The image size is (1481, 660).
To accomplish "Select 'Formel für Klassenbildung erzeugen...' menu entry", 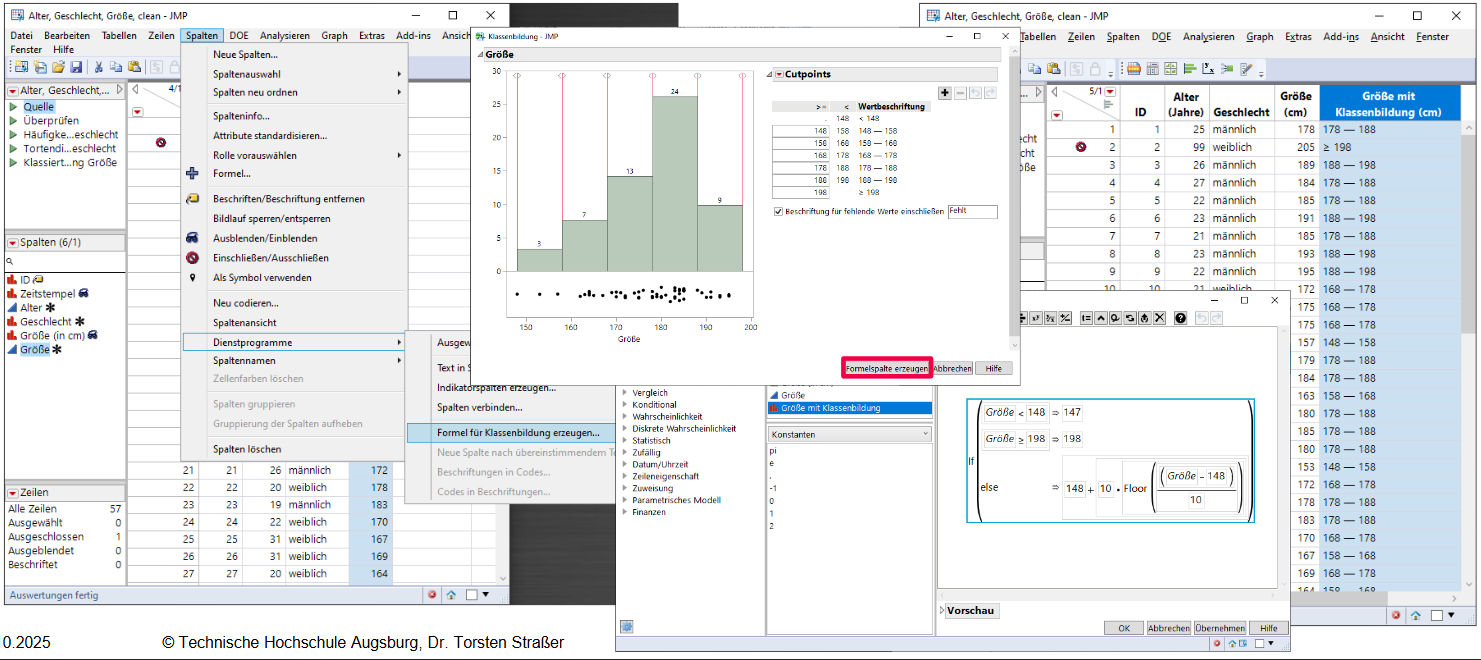I will click(518, 433).
